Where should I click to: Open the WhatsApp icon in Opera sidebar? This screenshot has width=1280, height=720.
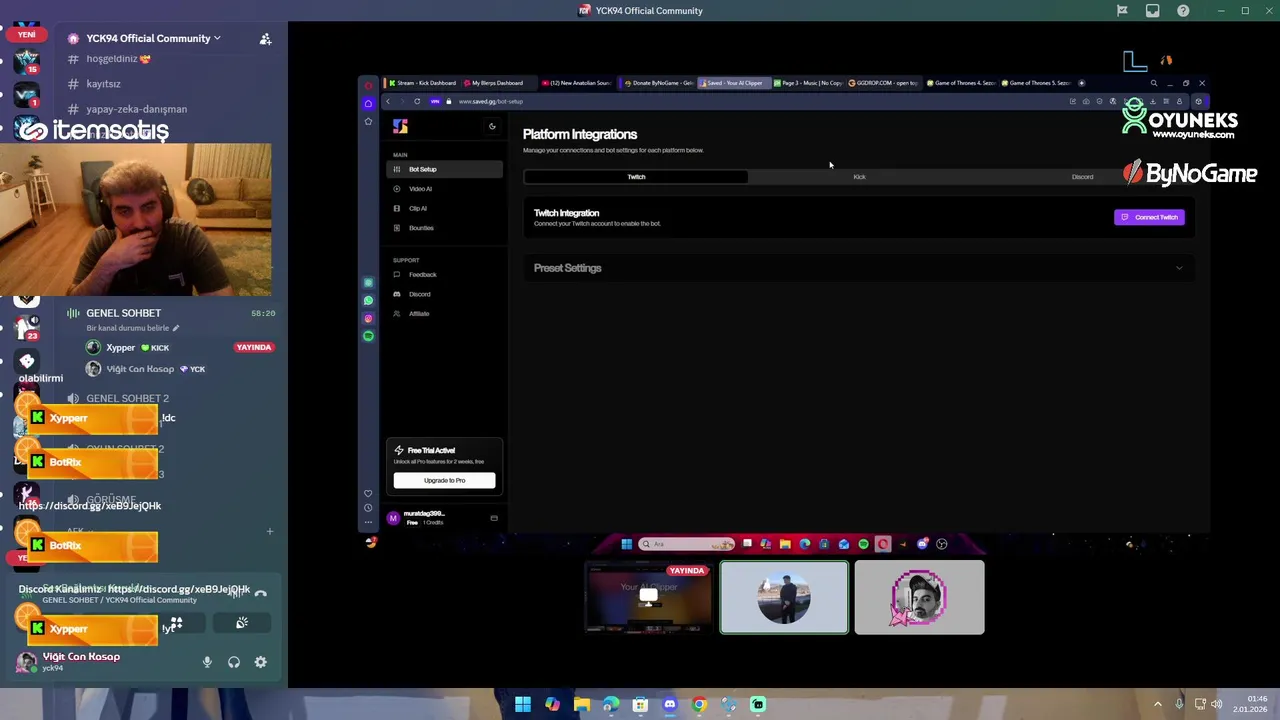click(x=368, y=300)
